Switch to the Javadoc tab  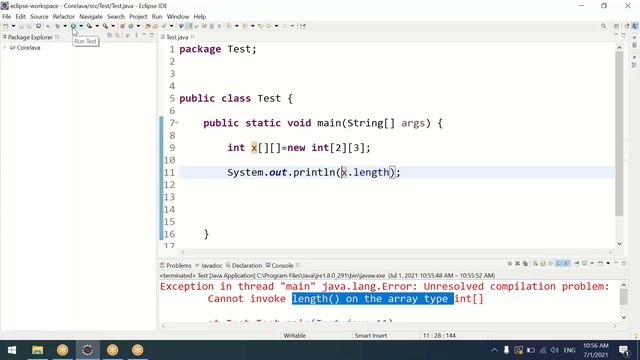pyautogui.click(x=209, y=265)
